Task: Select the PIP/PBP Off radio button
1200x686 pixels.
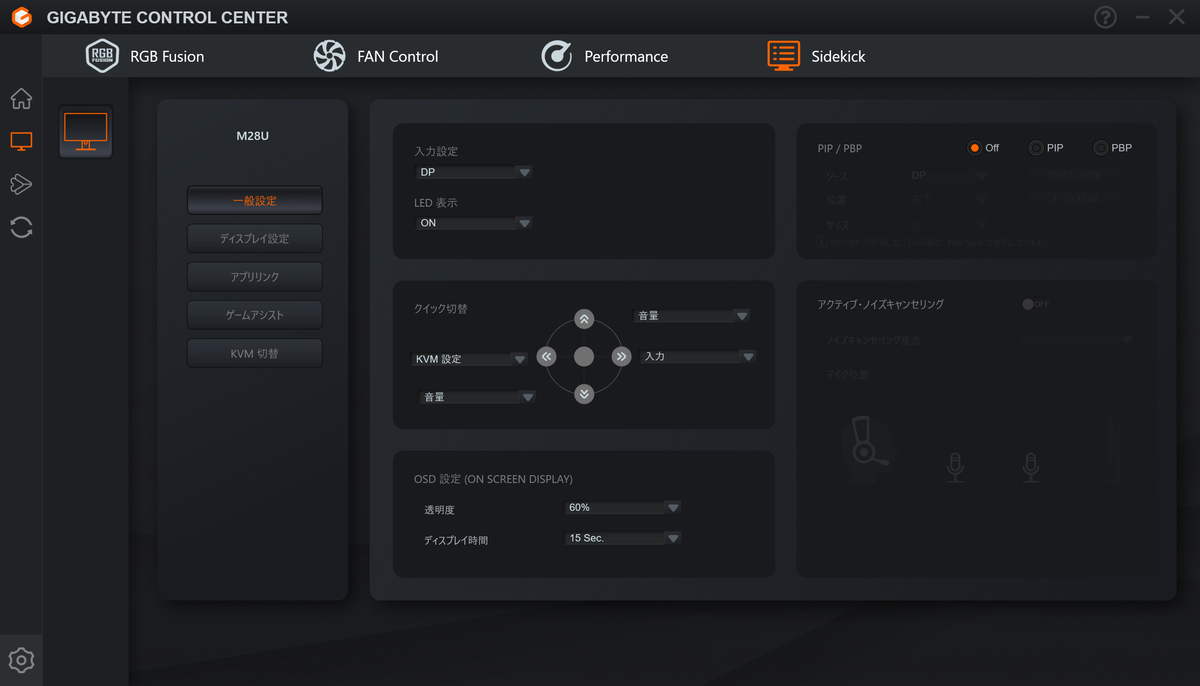Action: (975, 148)
